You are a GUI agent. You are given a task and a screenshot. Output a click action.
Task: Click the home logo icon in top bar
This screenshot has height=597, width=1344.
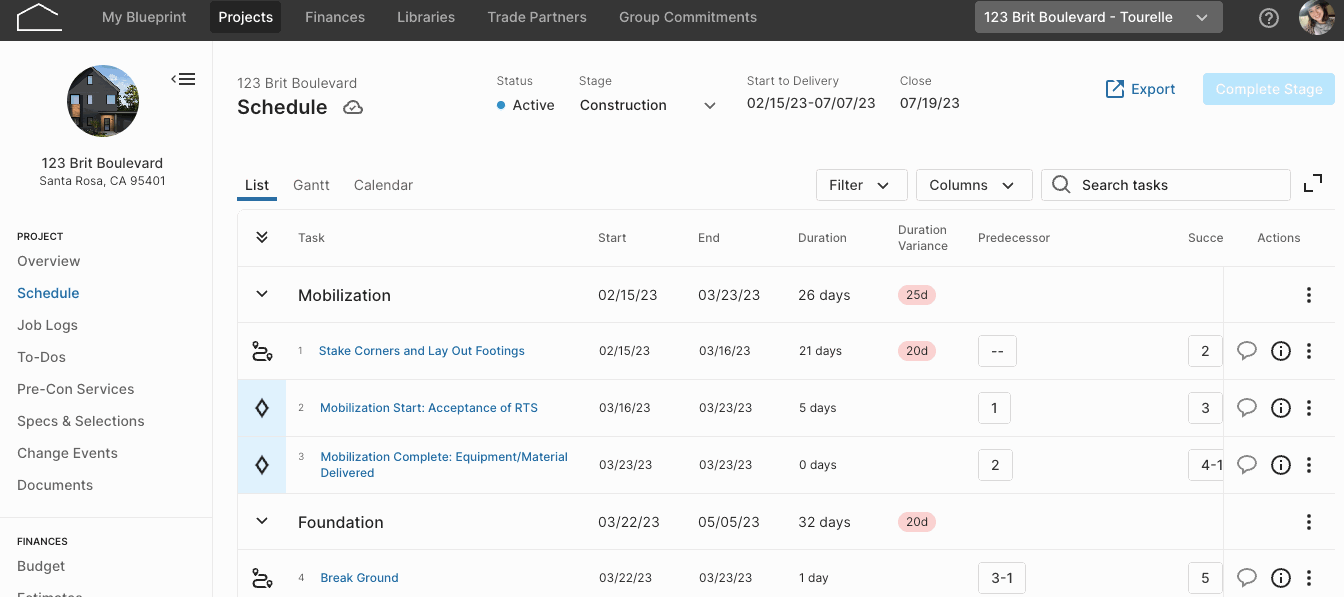point(39,17)
